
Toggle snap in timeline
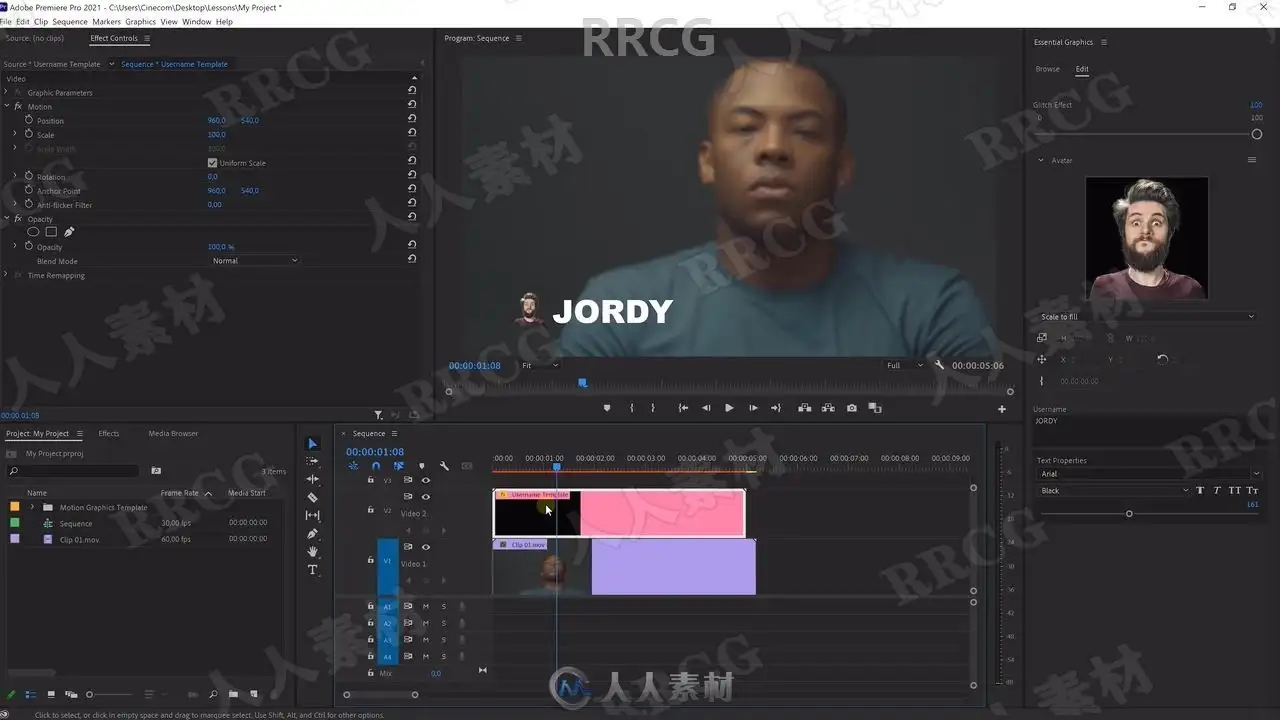(376, 466)
